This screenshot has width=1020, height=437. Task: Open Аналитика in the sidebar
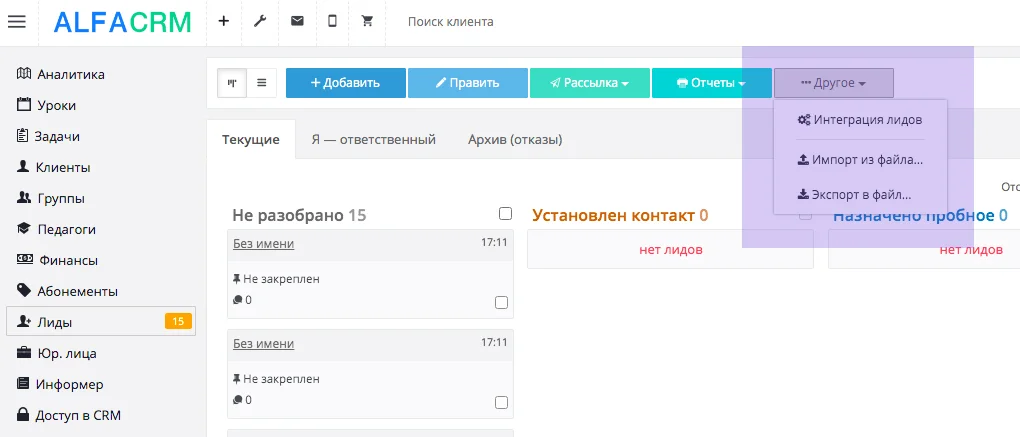[x=60, y=74]
